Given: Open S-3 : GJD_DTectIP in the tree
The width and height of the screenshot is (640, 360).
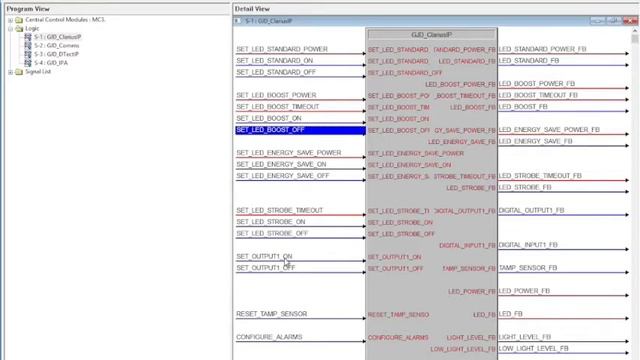Looking at the screenshot, I should click(x=56, y=54).
